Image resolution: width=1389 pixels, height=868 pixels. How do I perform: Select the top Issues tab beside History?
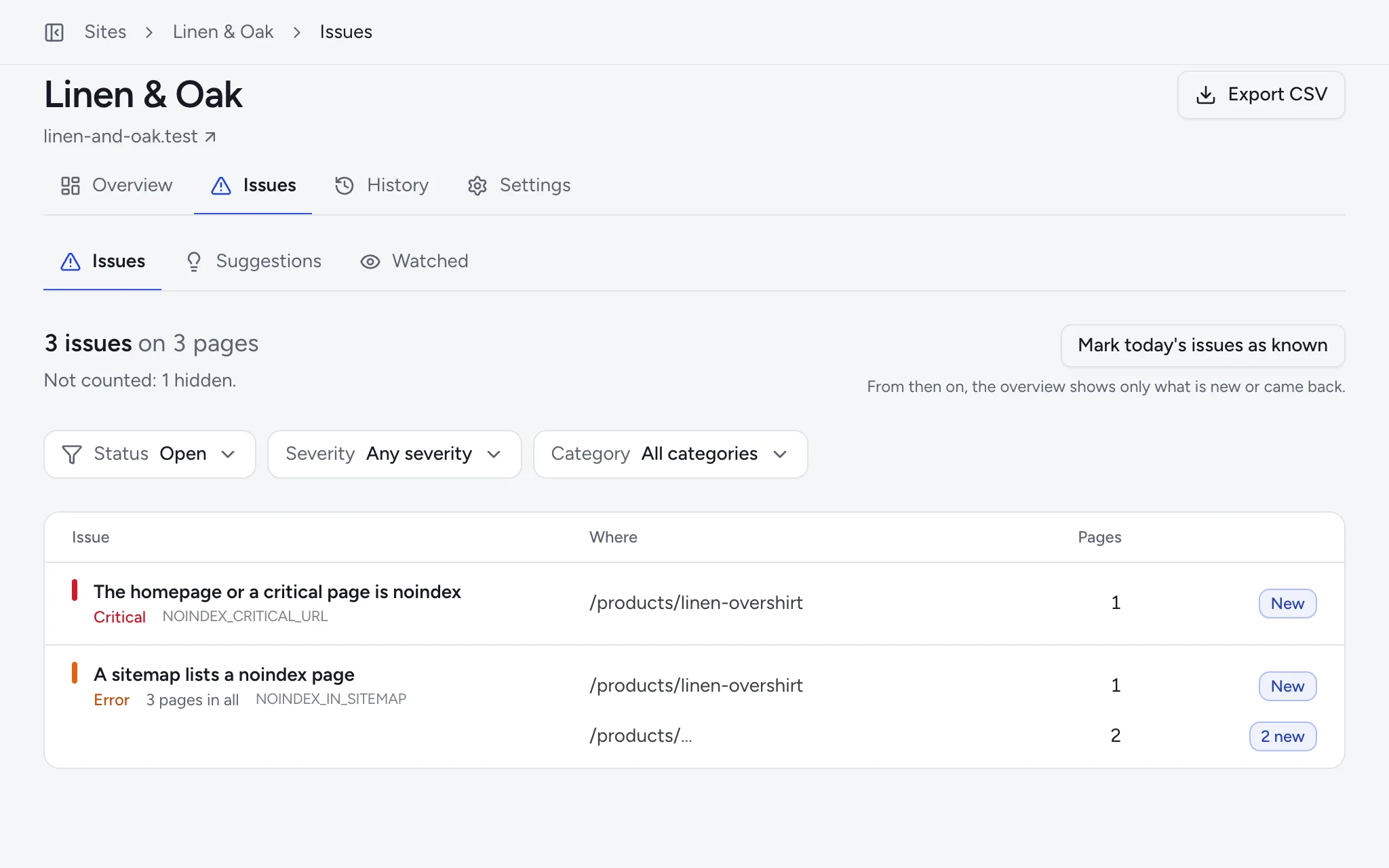click(253, 186)
